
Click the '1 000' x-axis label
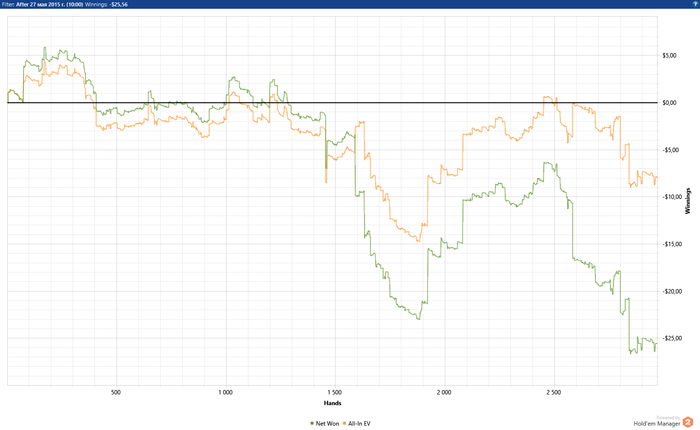pos(225,392)
